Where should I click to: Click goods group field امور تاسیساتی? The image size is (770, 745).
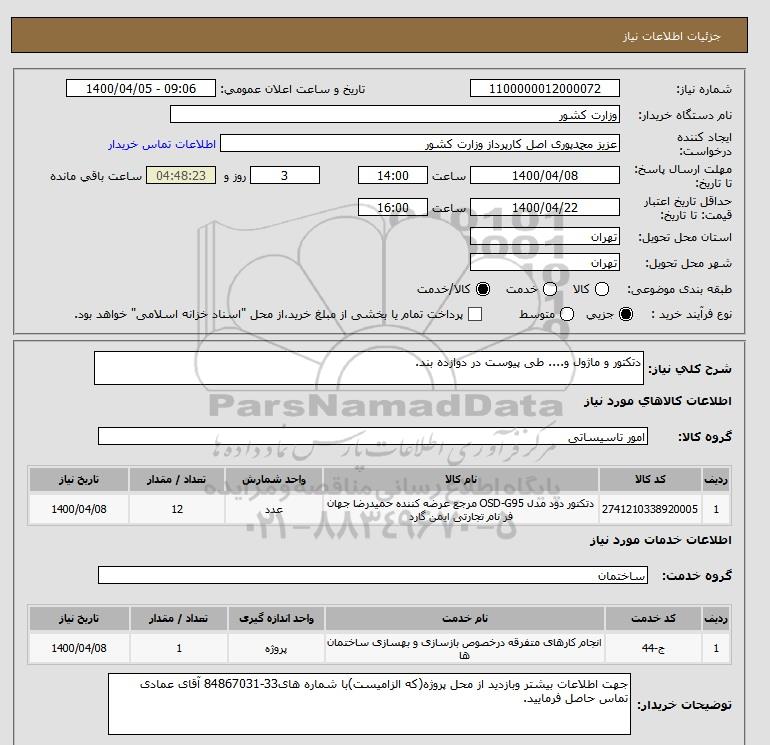click(x=373, y=436)
